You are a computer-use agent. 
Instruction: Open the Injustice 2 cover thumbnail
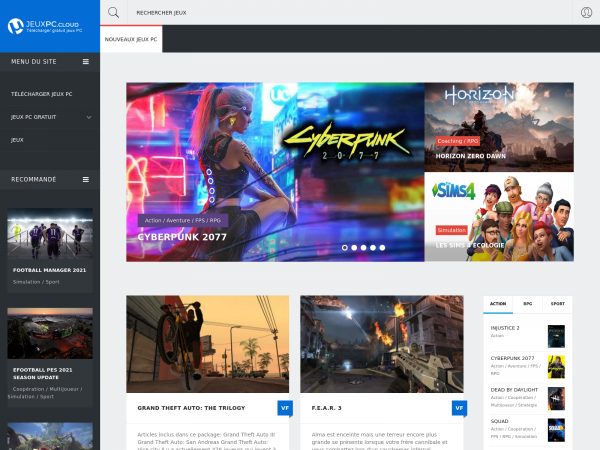[x=556, y=336]
